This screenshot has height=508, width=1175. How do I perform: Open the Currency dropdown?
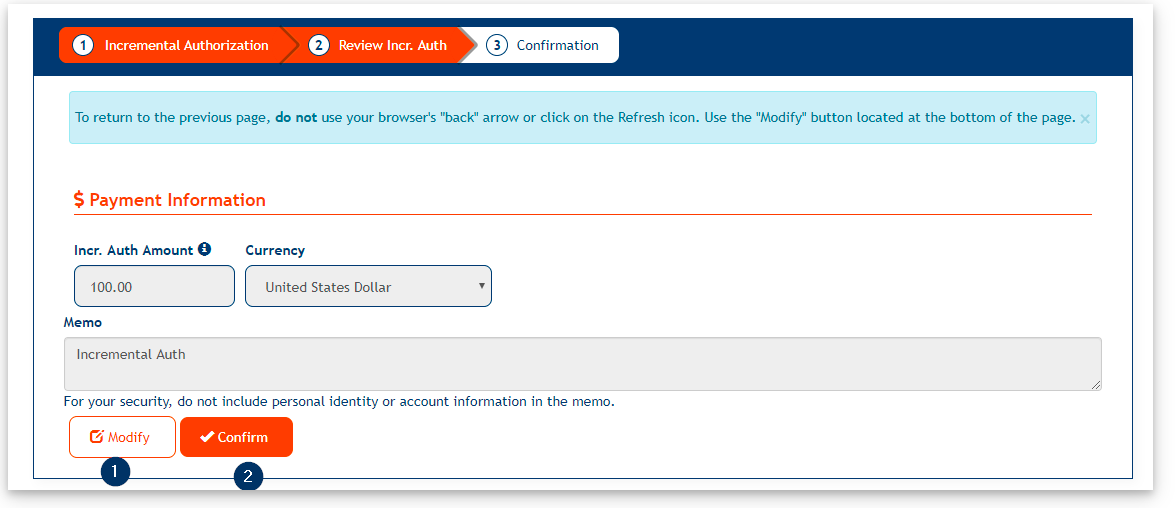pos(368,286)
